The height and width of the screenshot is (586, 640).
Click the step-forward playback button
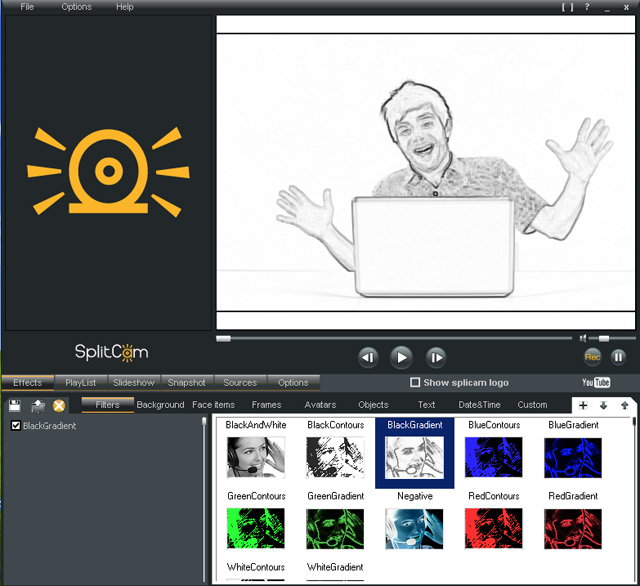point(435,356)
